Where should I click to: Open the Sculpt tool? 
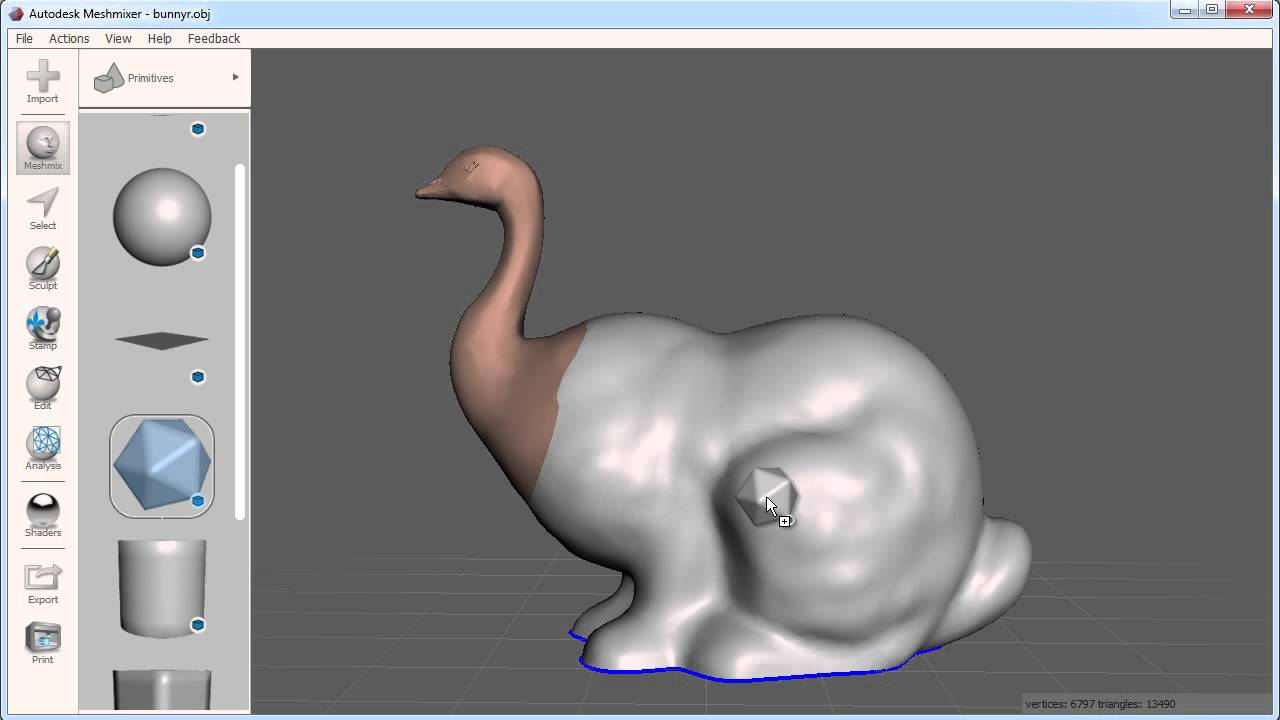point(43,269)
